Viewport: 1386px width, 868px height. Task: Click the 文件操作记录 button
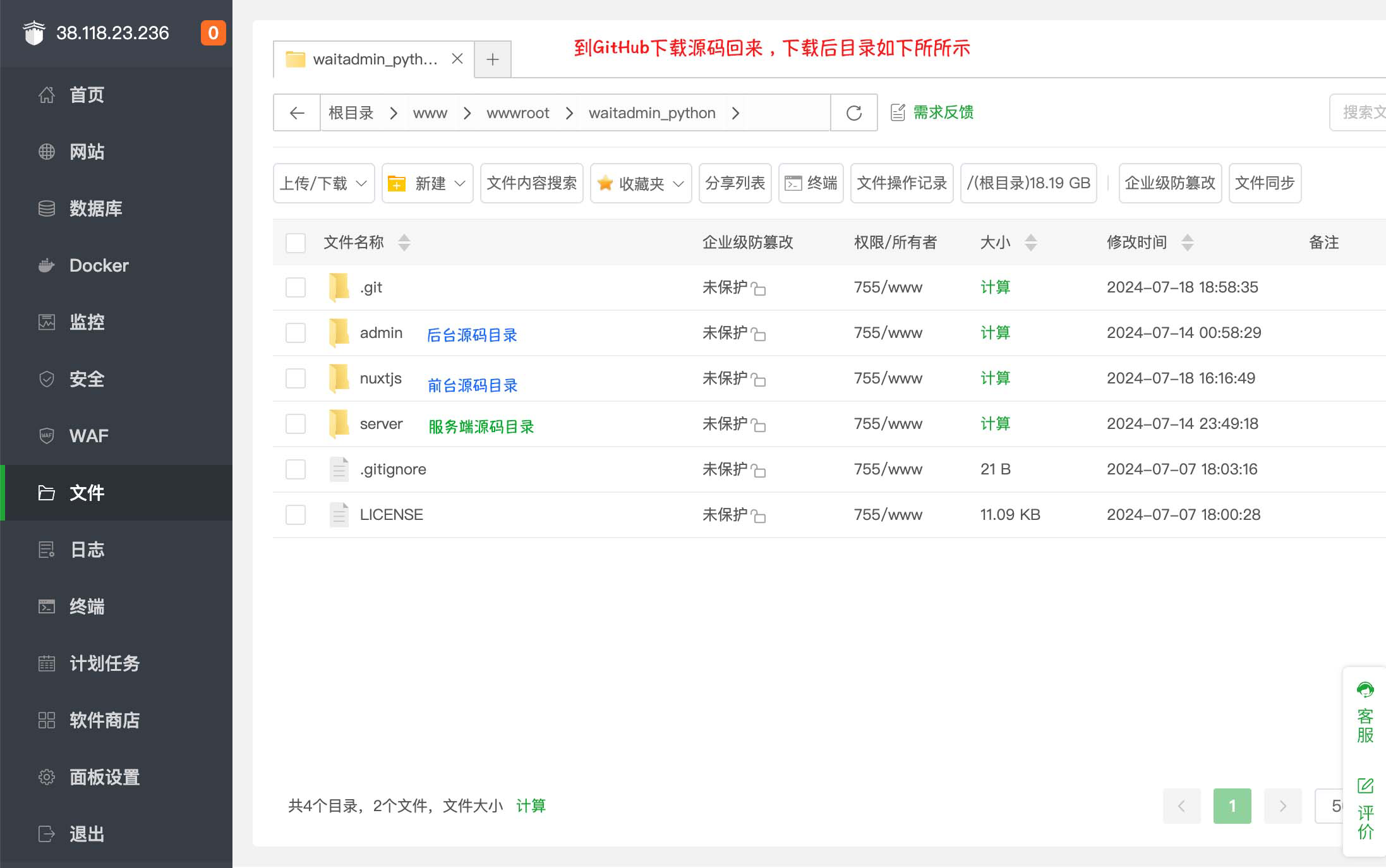(x=902, y=183)
